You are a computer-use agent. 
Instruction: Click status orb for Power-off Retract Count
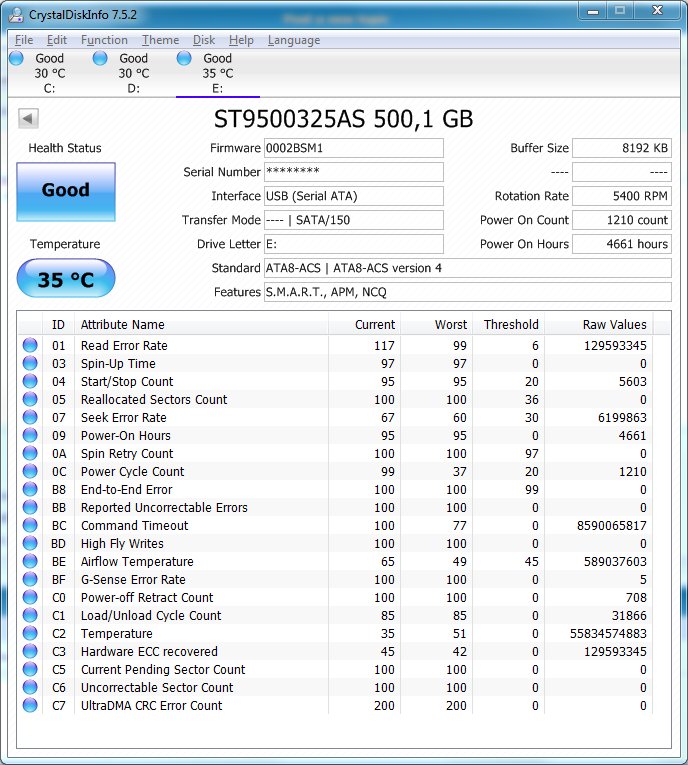[x=30, y=597]
